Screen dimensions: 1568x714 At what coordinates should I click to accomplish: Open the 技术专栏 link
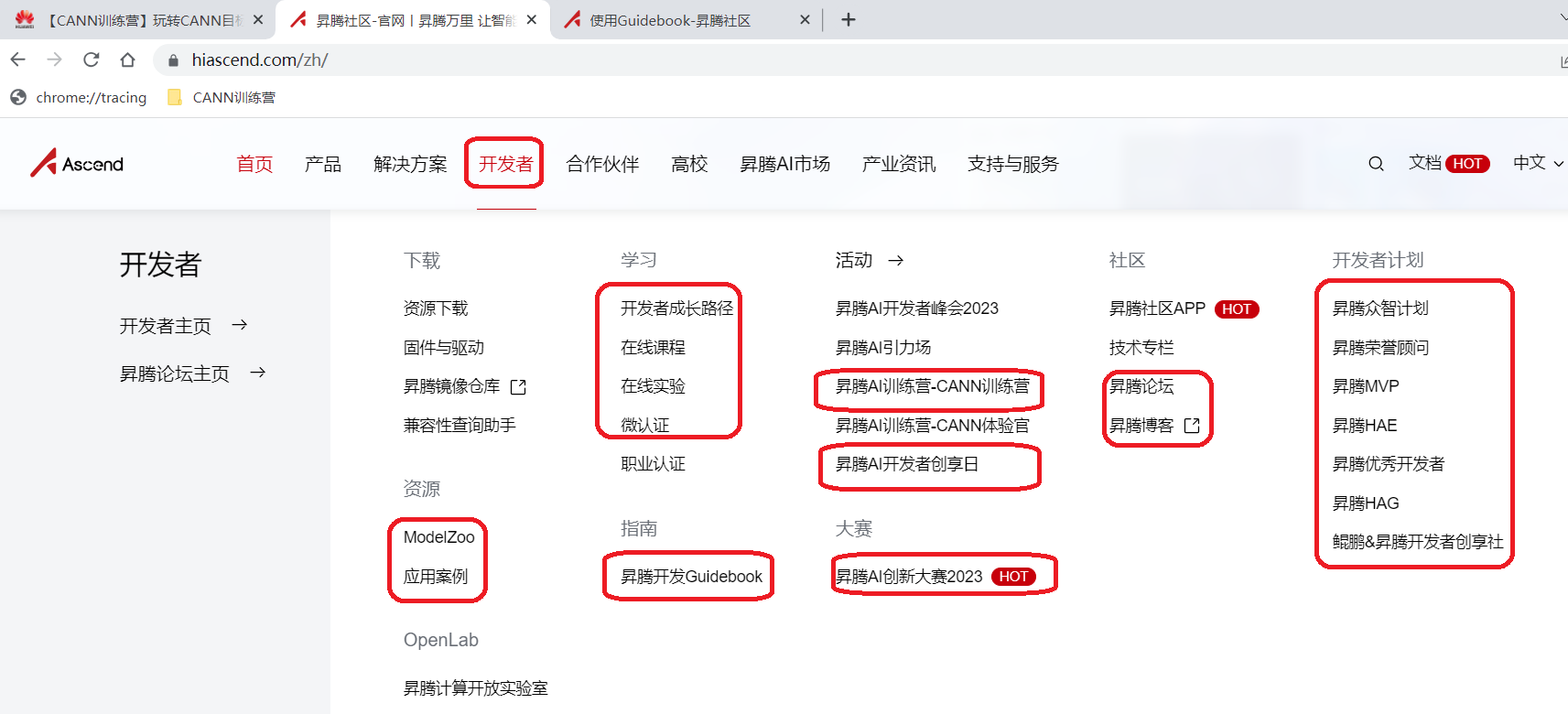[x=1141, y=348]
